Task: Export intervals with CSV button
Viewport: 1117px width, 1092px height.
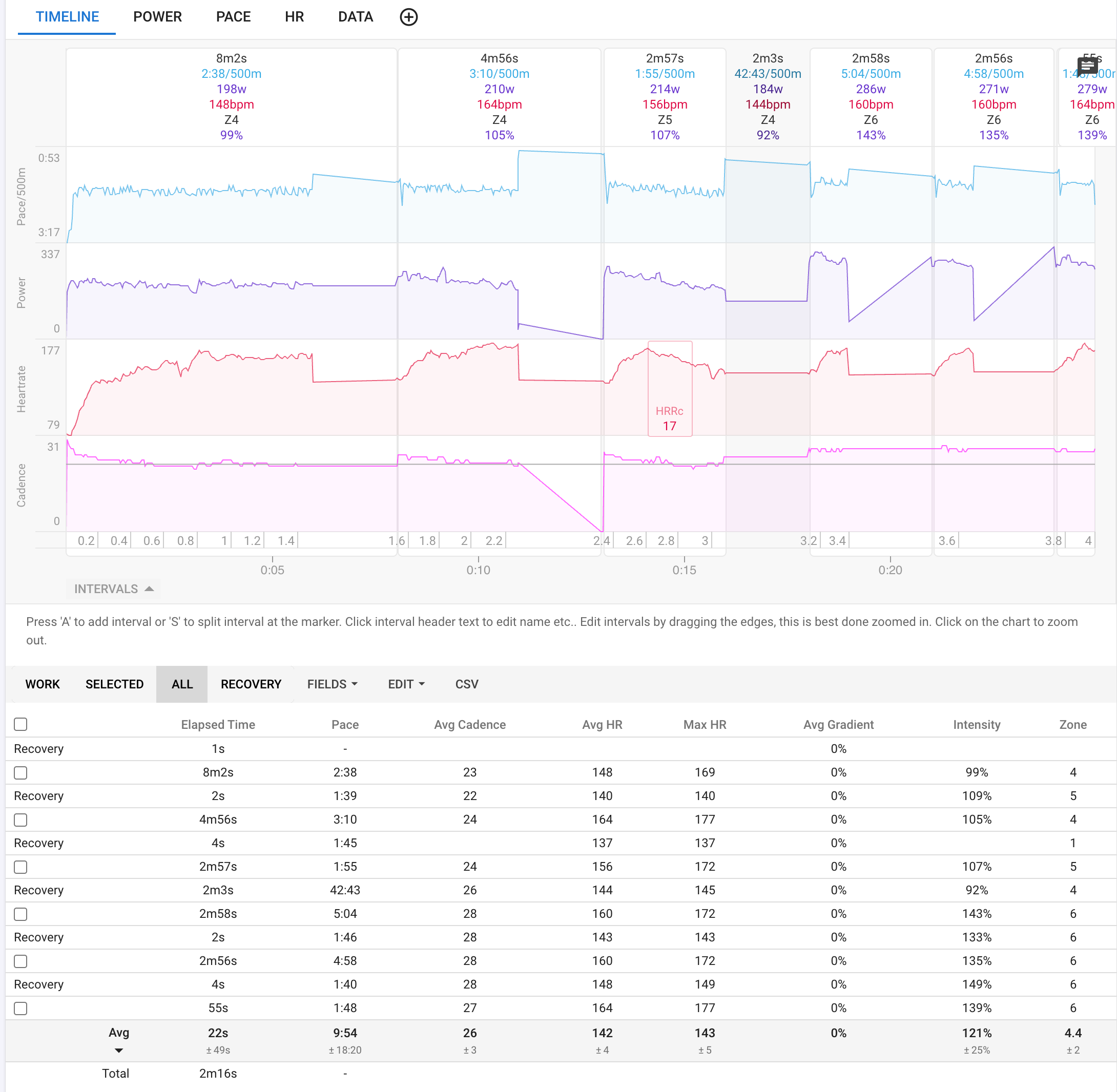Action: click(466, 684)
